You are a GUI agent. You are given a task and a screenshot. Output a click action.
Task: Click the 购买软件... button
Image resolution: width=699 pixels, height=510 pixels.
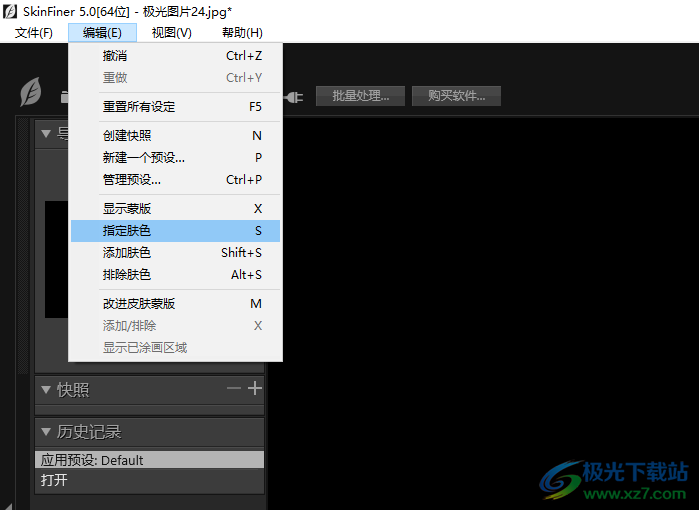click(x=456, y=96)
